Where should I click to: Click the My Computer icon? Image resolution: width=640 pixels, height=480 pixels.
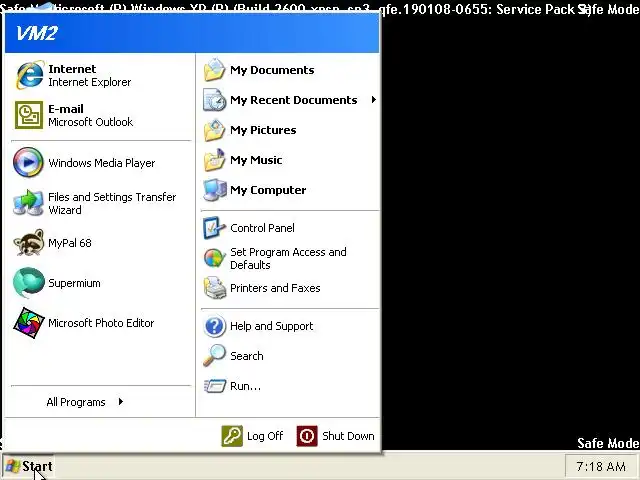[215, 190]
